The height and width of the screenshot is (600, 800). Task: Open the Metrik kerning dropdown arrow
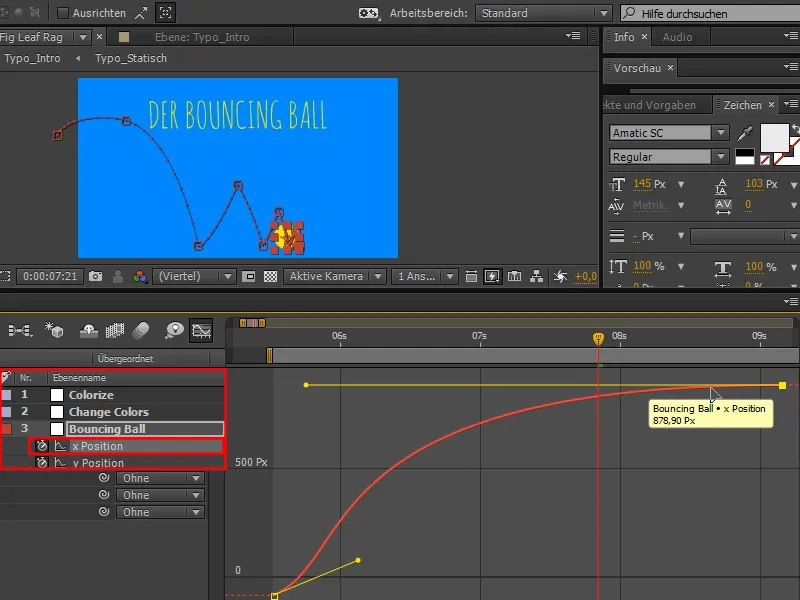click(681, 205)
